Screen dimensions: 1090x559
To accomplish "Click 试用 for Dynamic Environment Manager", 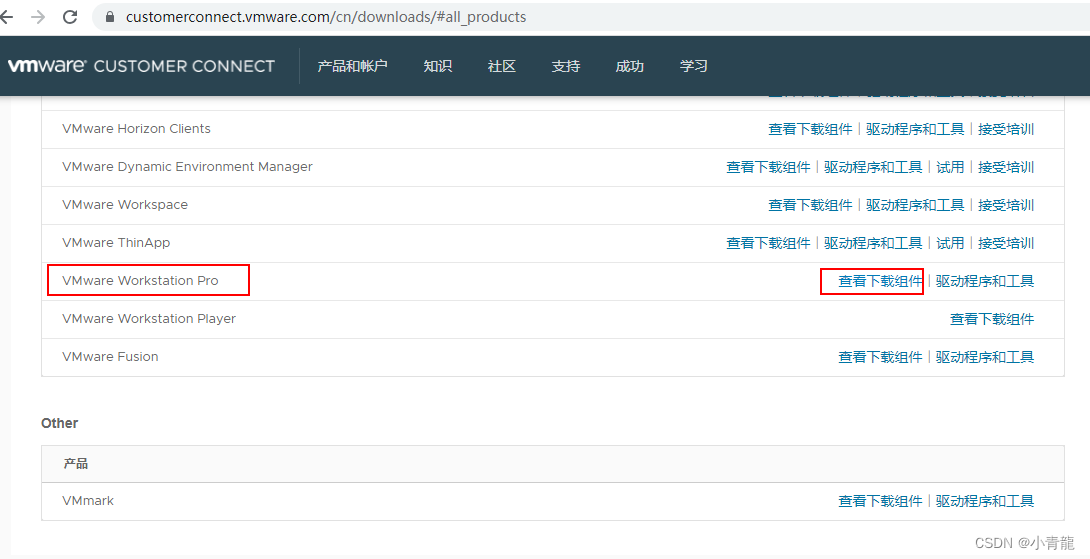I will [950, 168].
